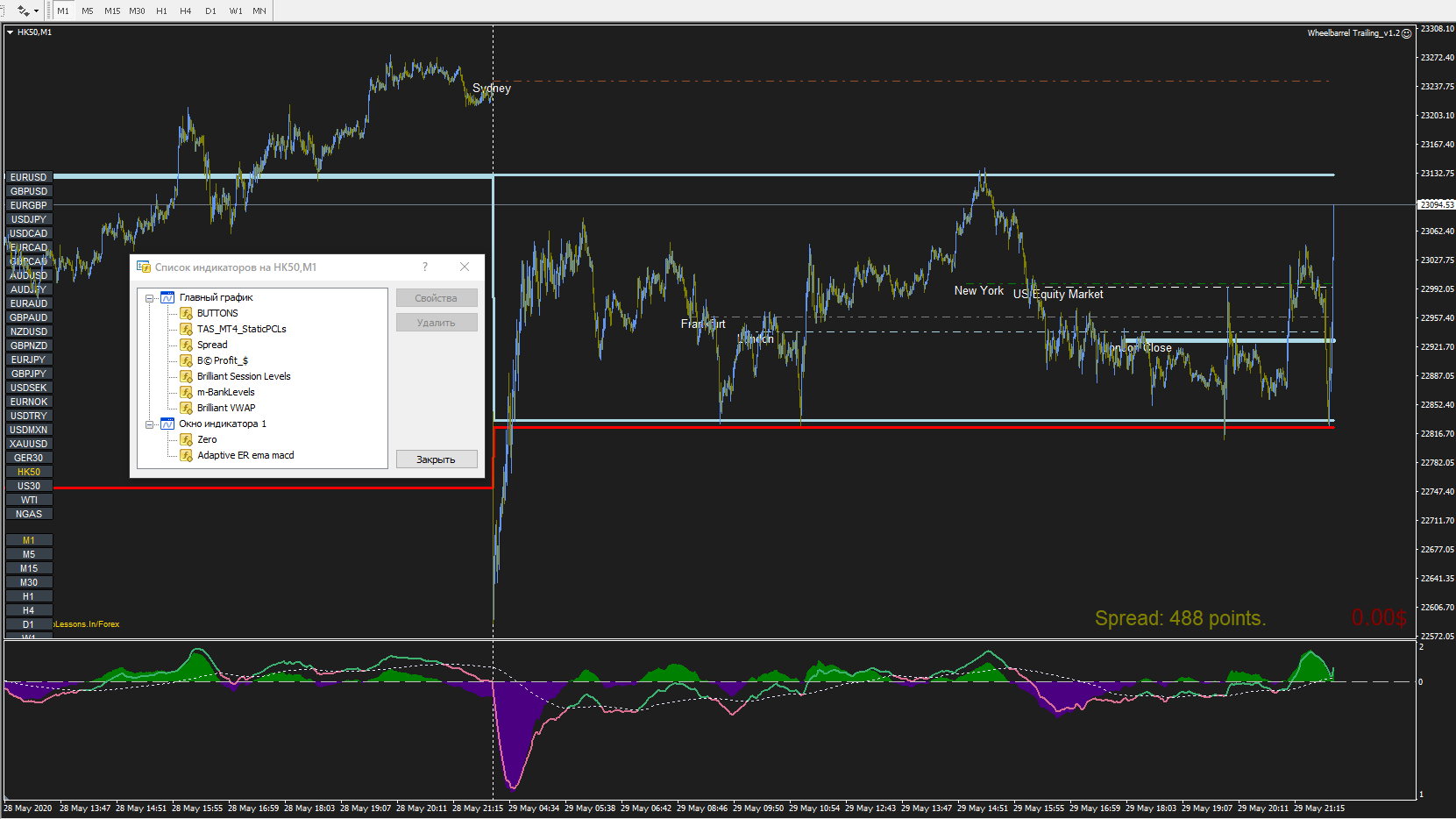The height and width of the screenshot is (819, 1456).
Task: Collapse the Окно индикатора 1 tree node
Action: (150, 424)
